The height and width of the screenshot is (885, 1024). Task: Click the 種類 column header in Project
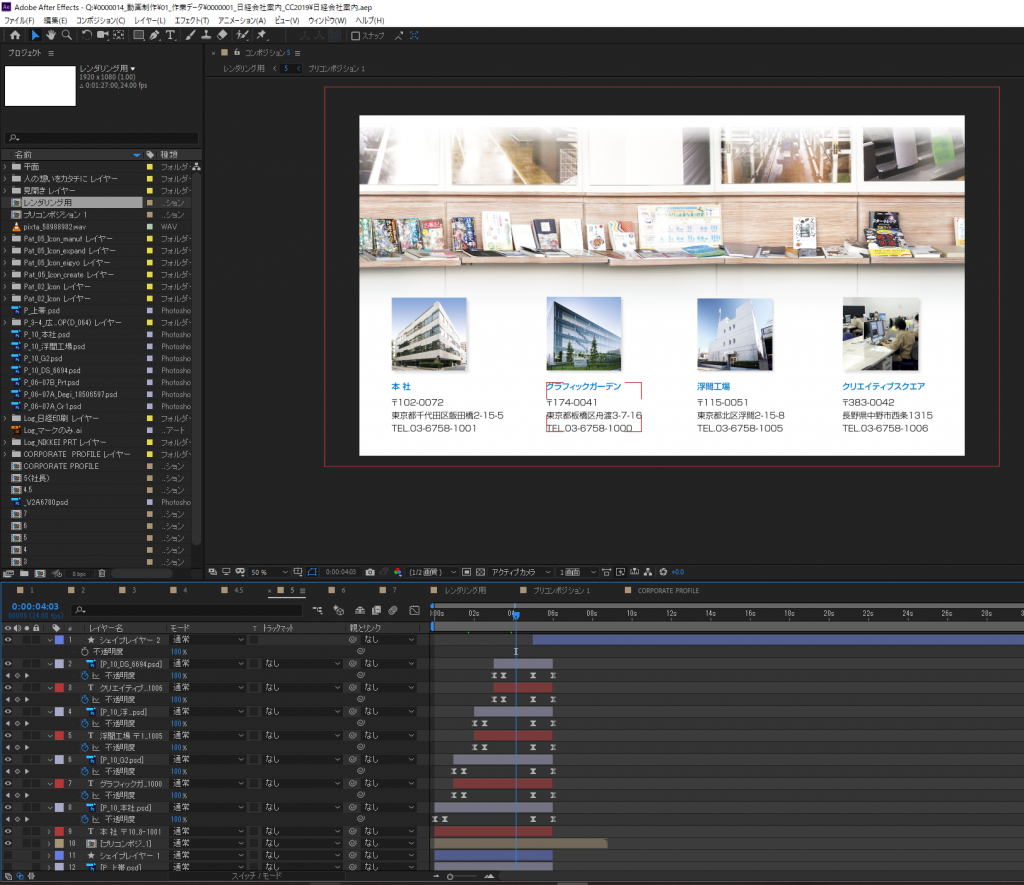(169, 155)
